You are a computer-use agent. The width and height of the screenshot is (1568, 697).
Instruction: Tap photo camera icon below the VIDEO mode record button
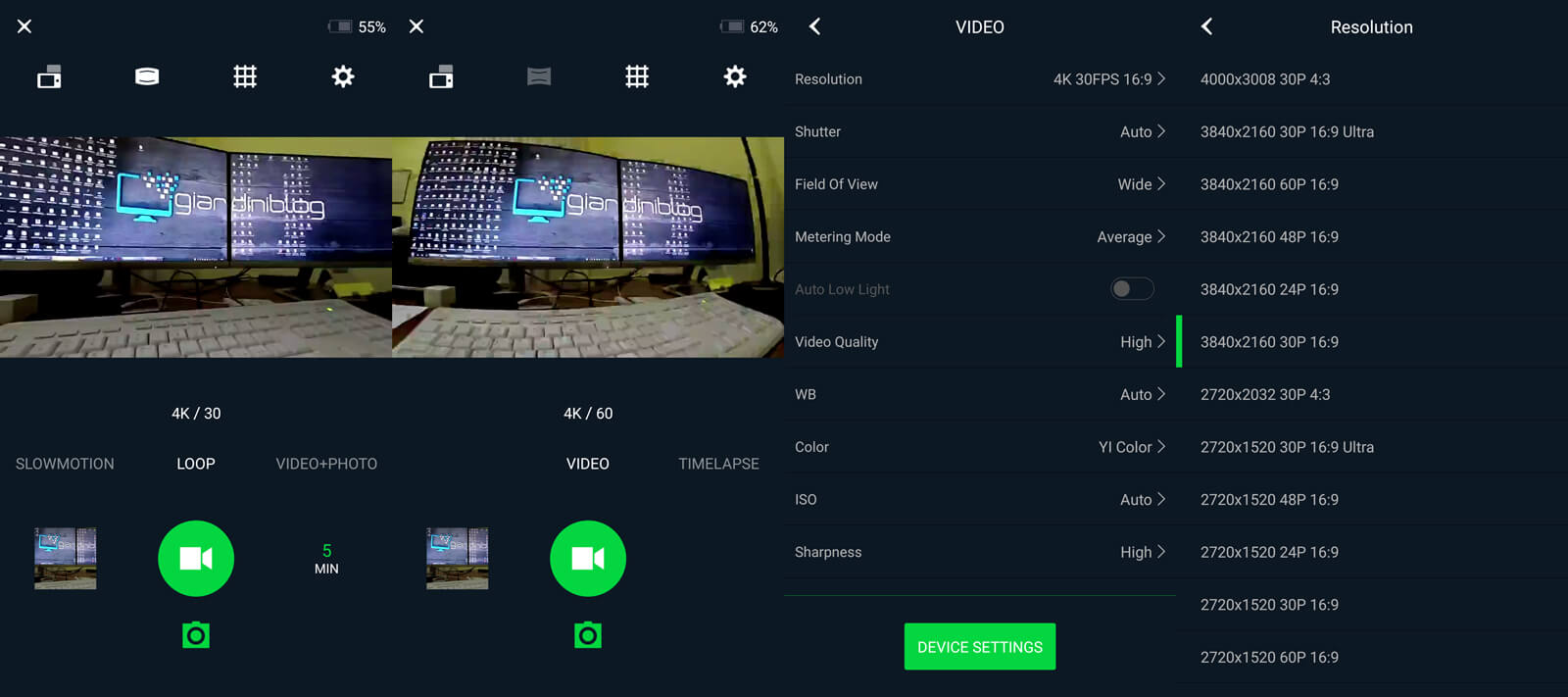(588, 635)
